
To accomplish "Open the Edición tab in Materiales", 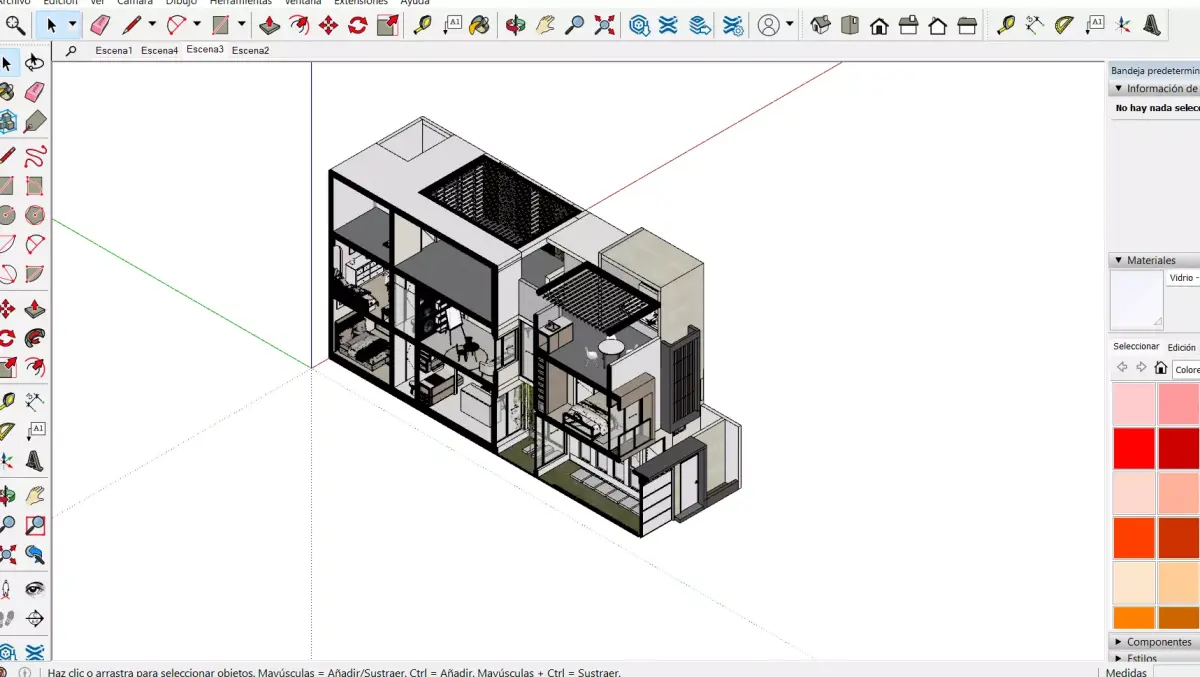I will tap(1182, 347).
